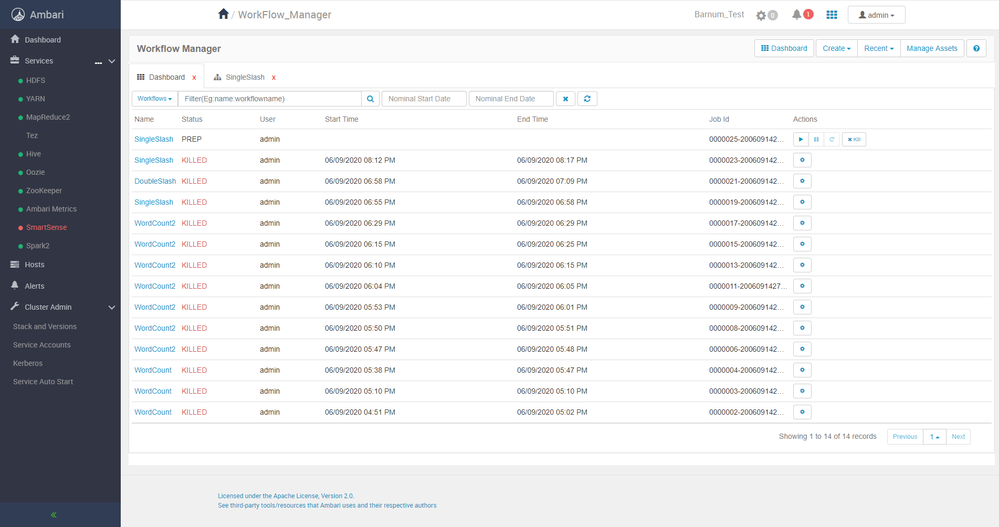Open Workflow Manager help question icon
This screenshot has height=527, width=999.
pos(976,48)
